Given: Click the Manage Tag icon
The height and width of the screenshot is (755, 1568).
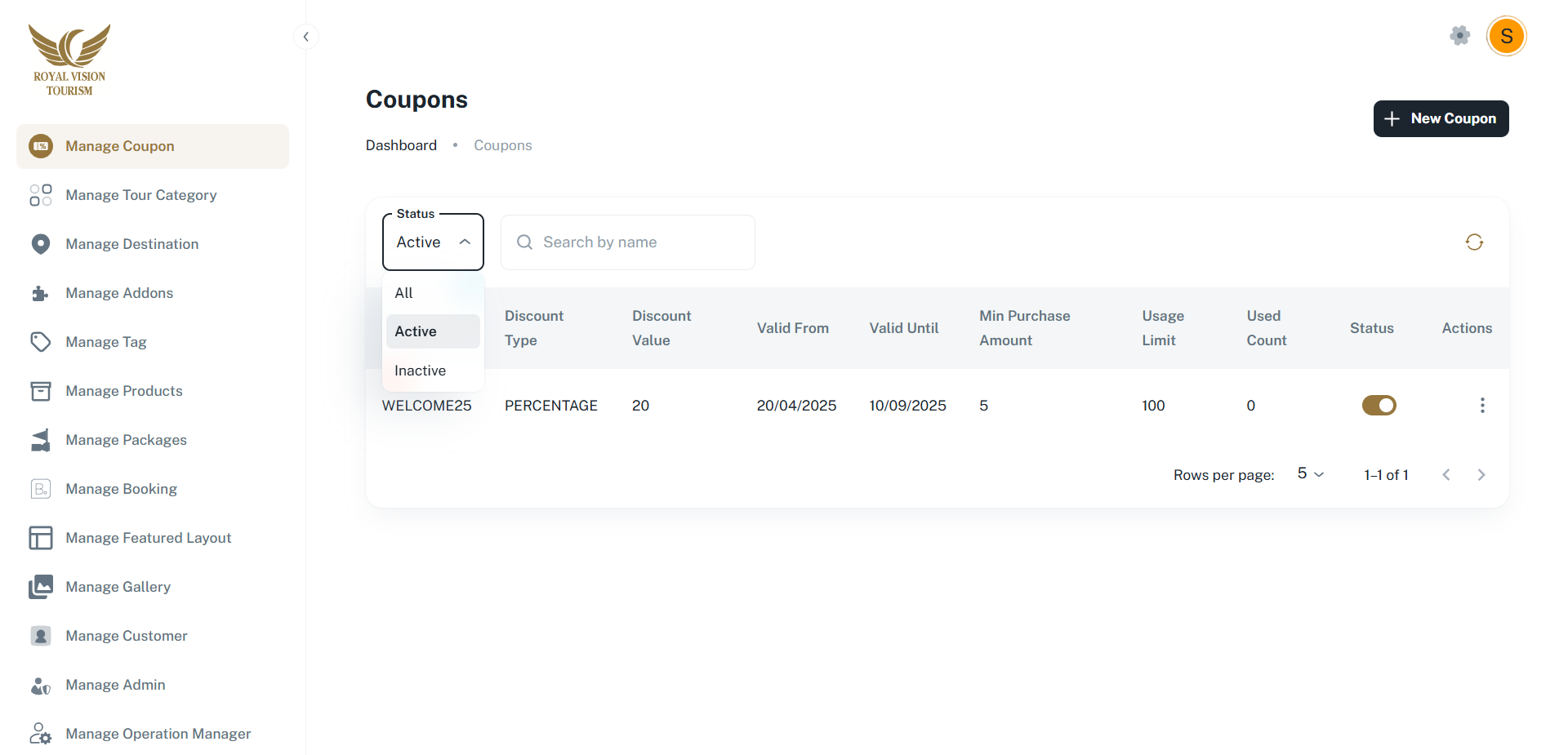Looking at the screenshot, I should [40, 342].
